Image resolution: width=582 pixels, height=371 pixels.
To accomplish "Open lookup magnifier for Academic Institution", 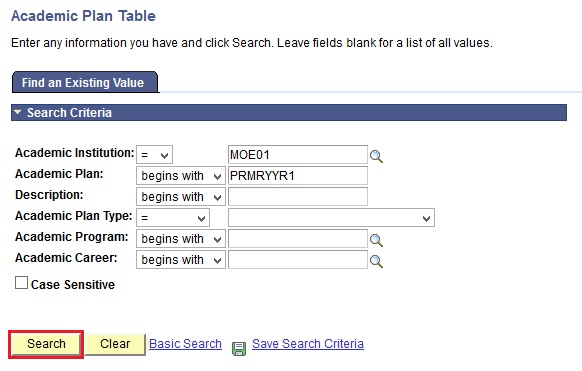I will click(x=376, y=156).
